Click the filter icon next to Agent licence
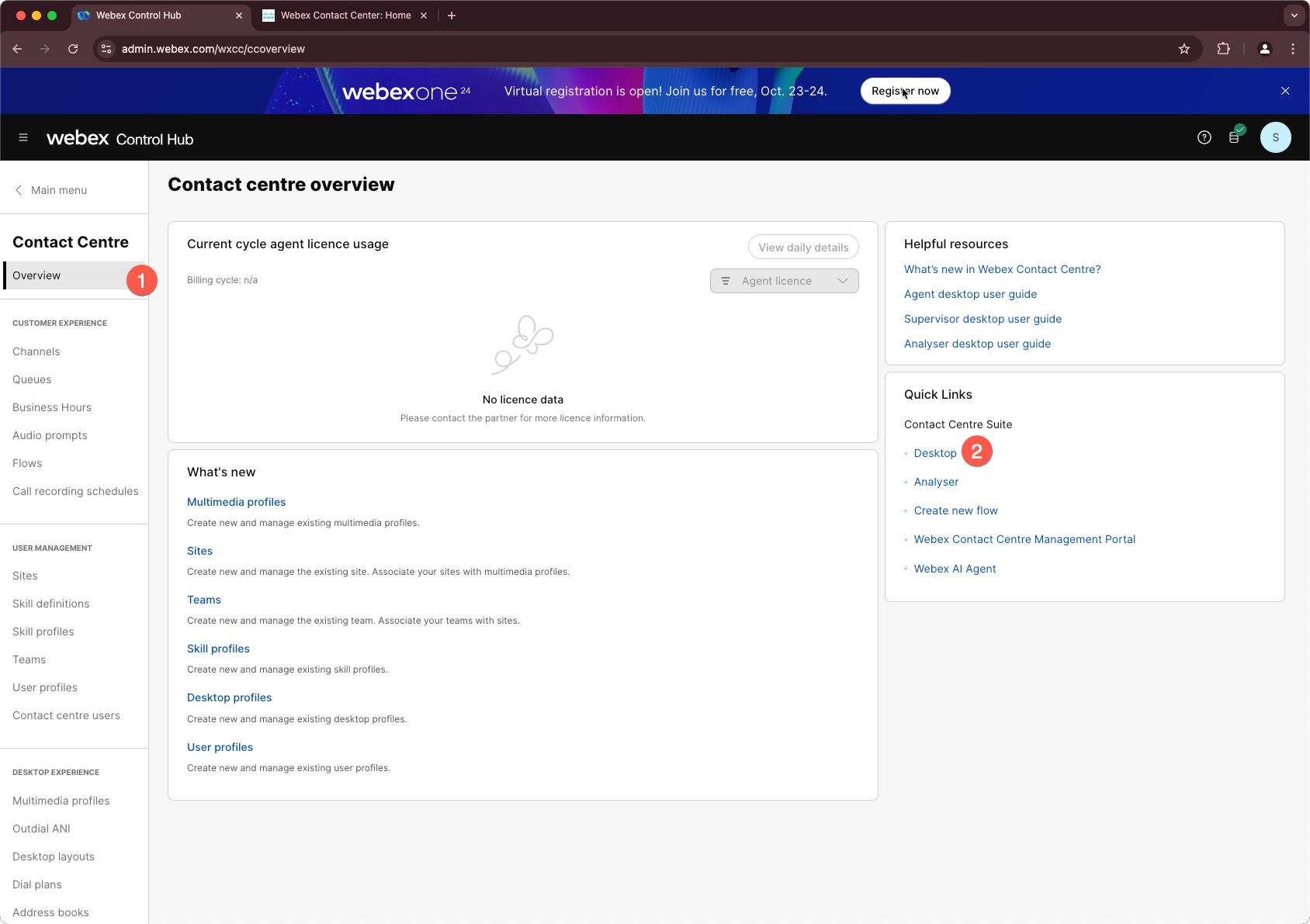 coord(726,281)
